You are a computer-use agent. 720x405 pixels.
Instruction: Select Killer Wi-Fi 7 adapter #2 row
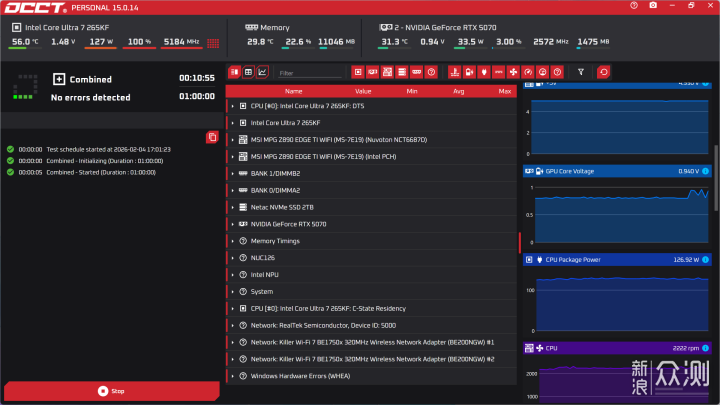371,359
